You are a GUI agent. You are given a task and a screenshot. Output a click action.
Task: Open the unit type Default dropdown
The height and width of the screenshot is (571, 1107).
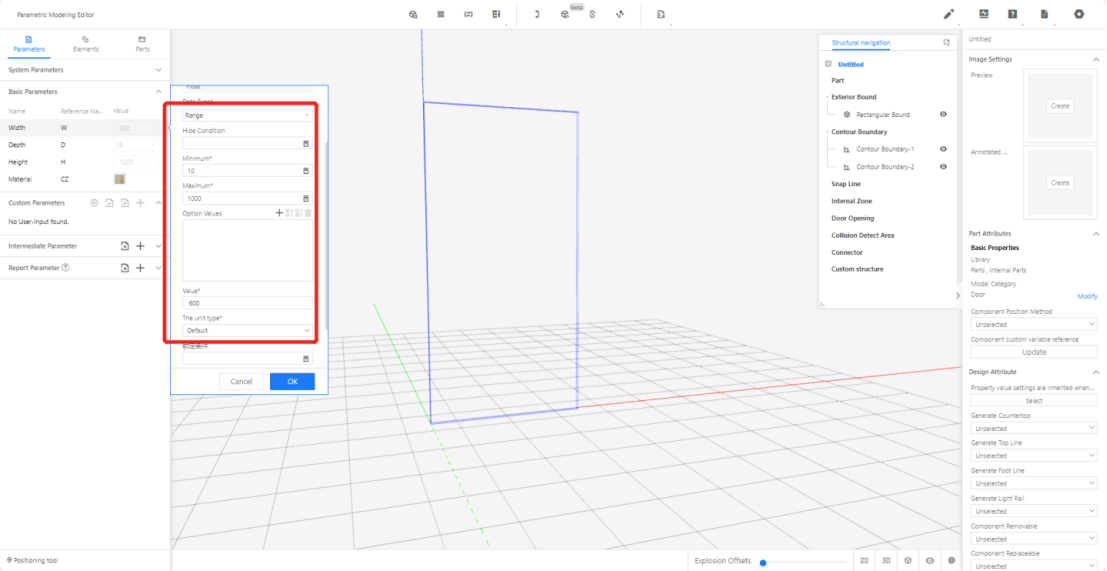pos(247,330)
